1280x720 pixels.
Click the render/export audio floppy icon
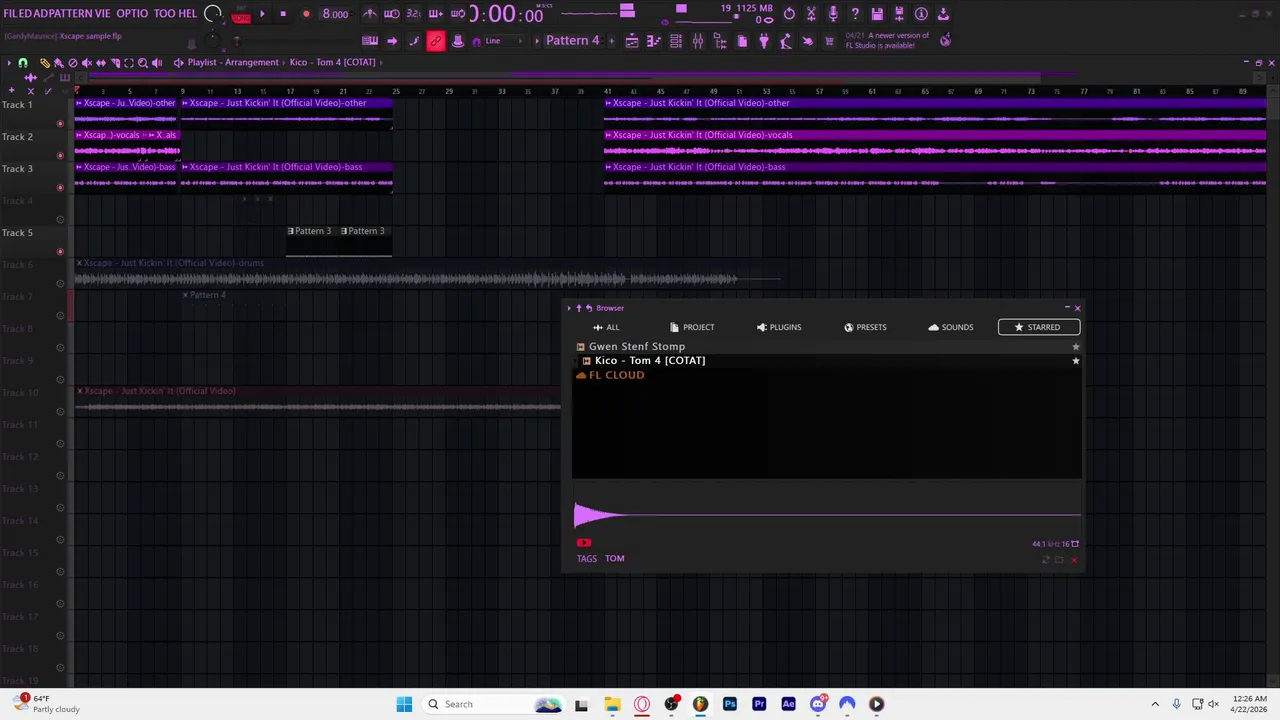(x=899, y=14)
